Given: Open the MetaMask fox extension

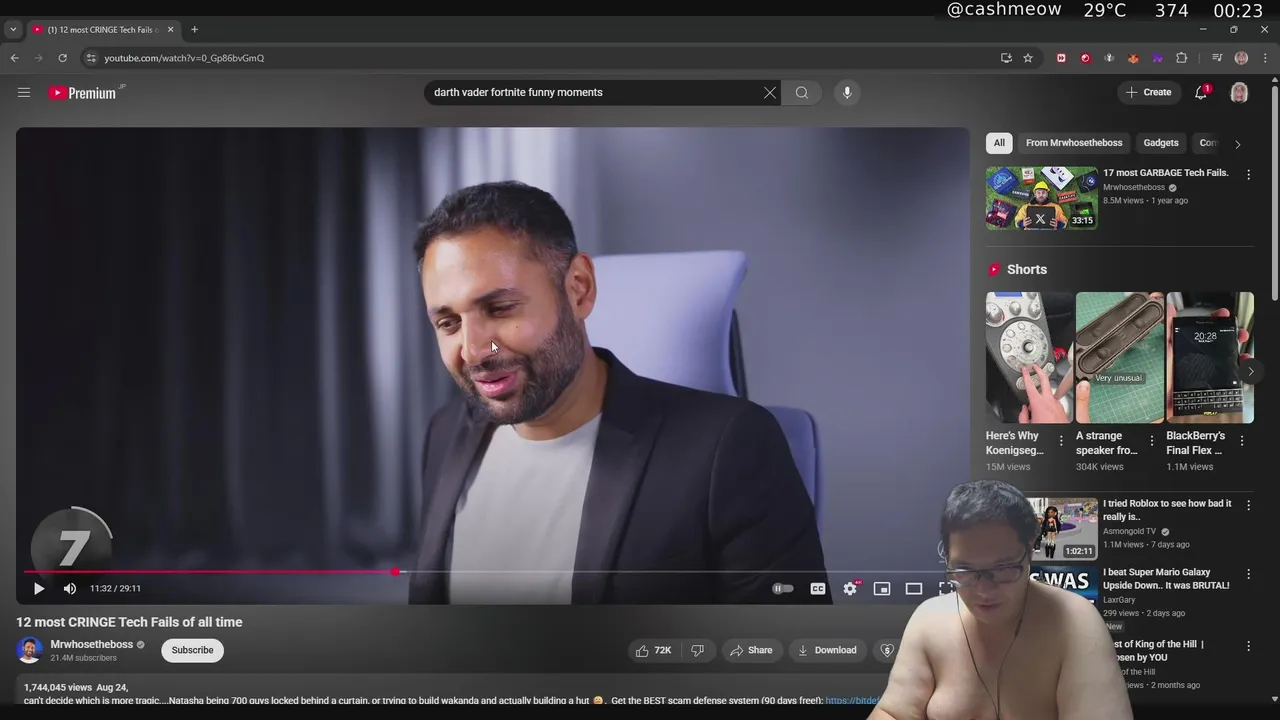Looking at the screenshot, I should point(1133,58).
